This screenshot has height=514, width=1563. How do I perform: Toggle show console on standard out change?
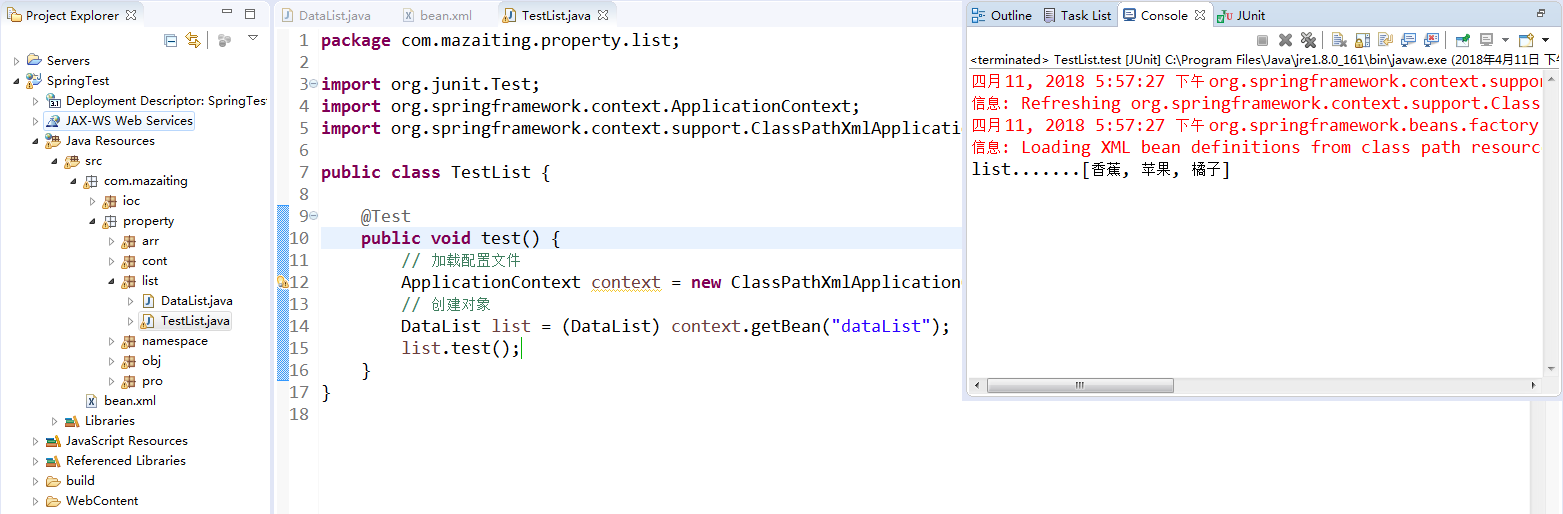(x=1408, y=40)
